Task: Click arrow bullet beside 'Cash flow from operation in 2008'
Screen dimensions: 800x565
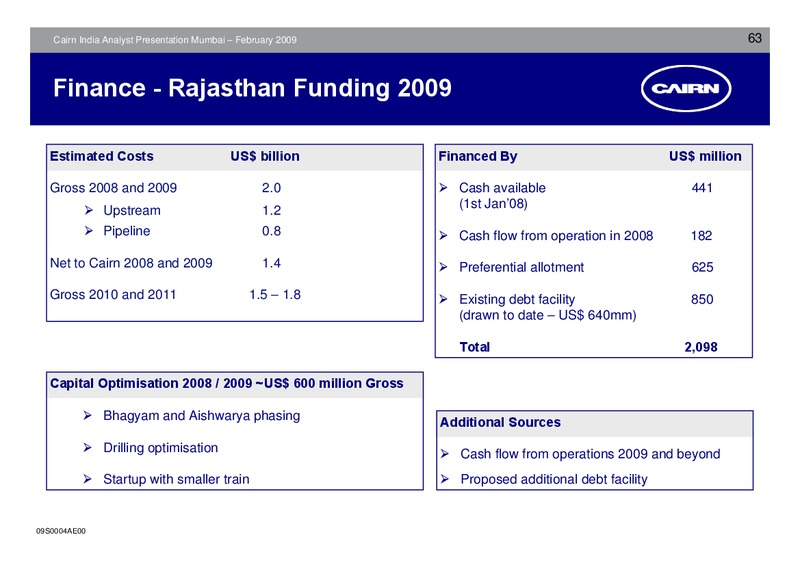Action: click(x=444, y=236)
